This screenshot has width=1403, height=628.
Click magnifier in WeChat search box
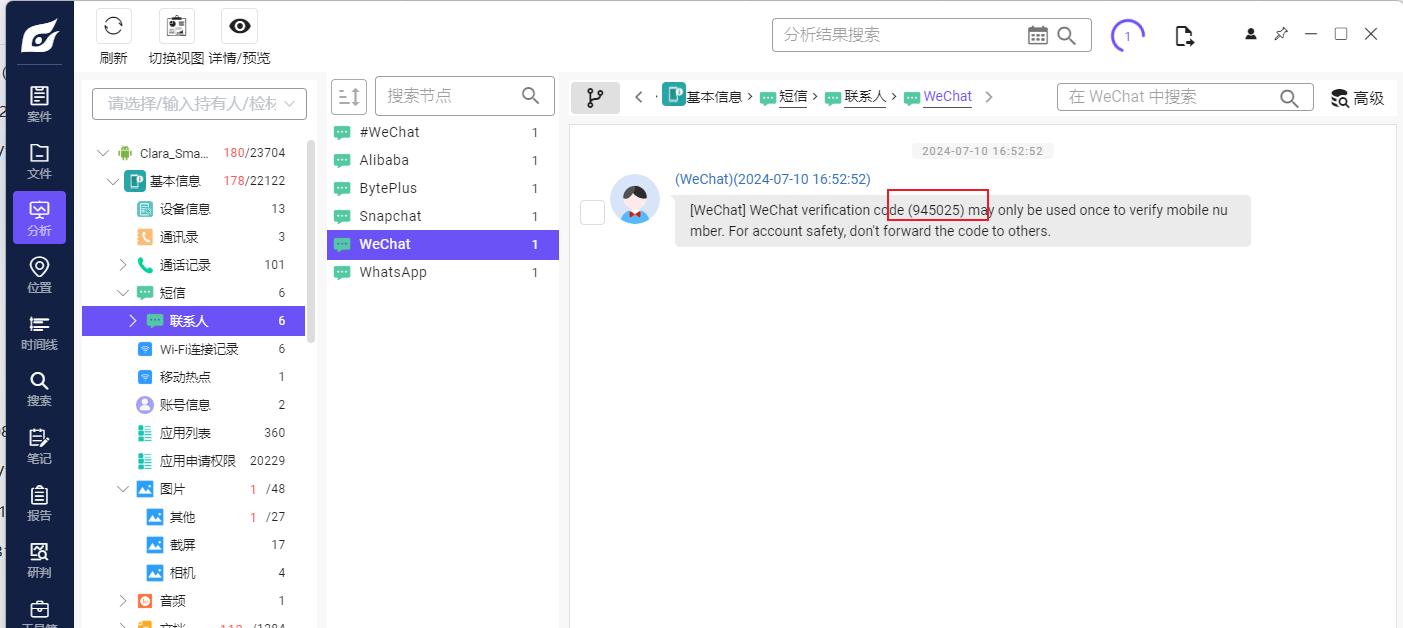click(x=1290, y=97)
